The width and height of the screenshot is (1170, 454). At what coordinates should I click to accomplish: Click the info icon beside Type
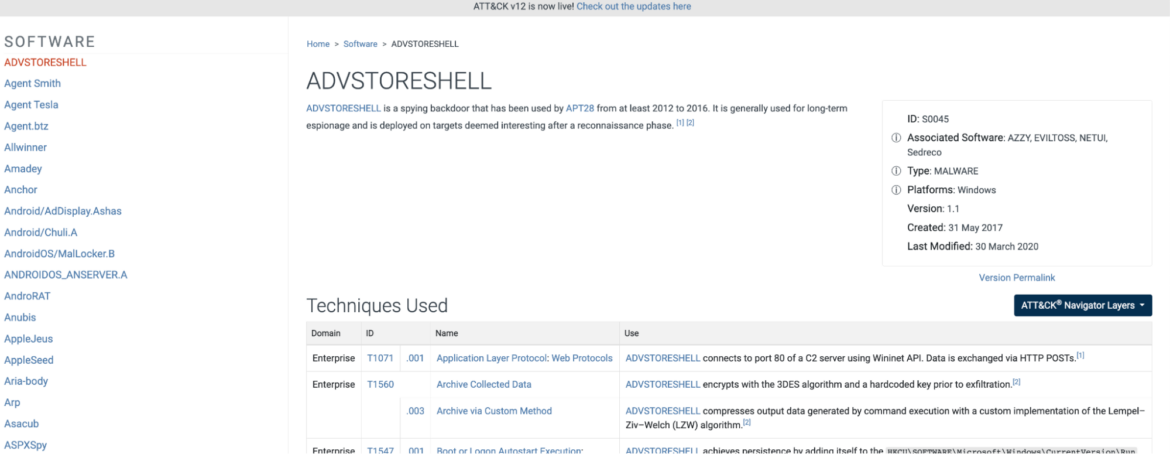(x=896, y=171)
